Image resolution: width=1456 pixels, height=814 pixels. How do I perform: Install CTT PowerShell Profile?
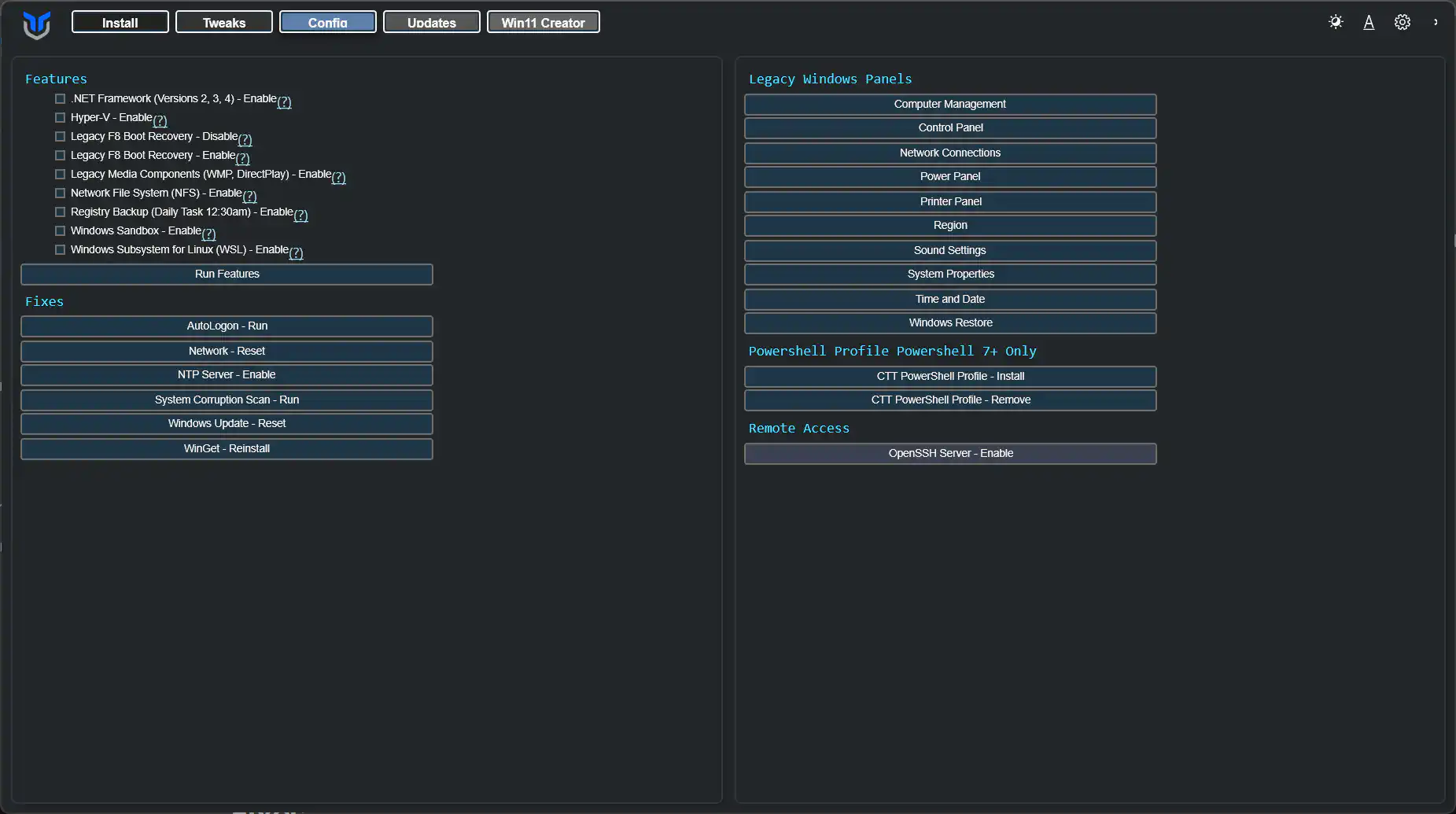(950, 376)
